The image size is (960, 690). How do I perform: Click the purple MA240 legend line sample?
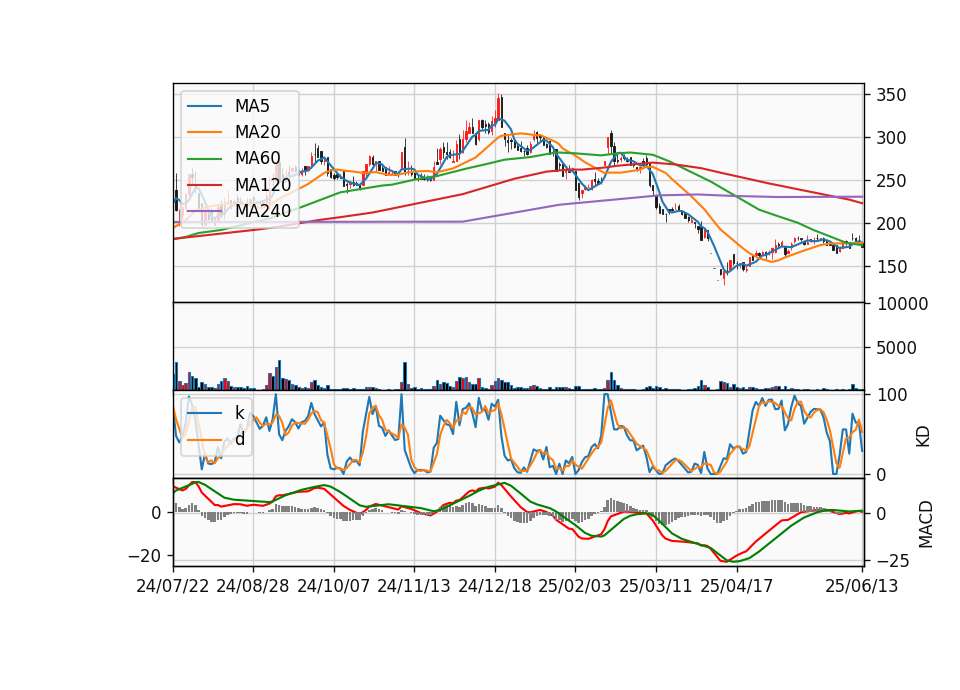[x=204, y=211]
